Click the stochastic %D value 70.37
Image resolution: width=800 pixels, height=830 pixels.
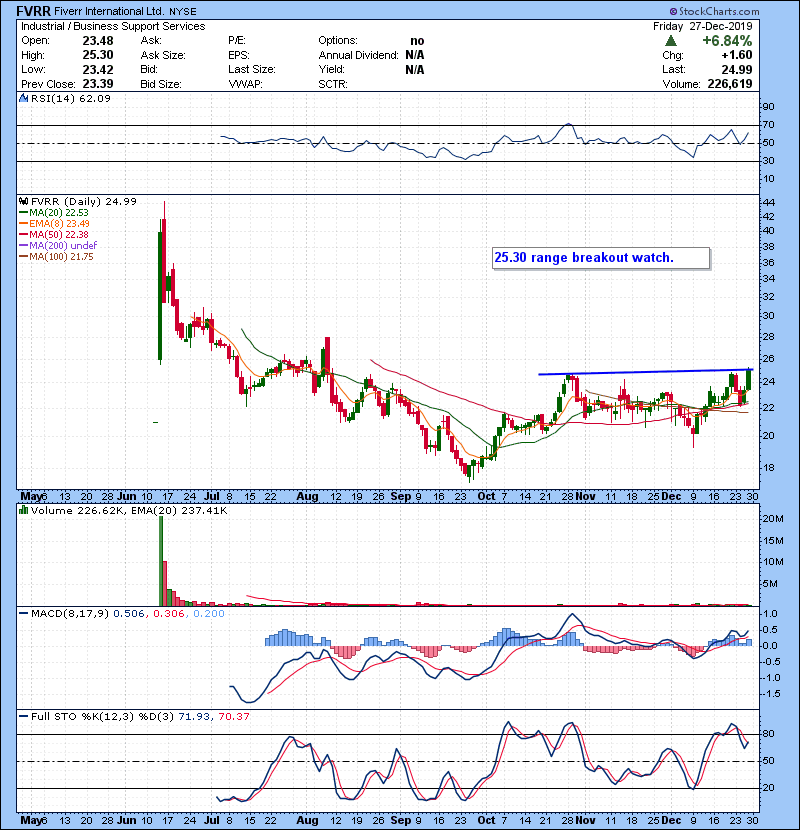point(233,717)
